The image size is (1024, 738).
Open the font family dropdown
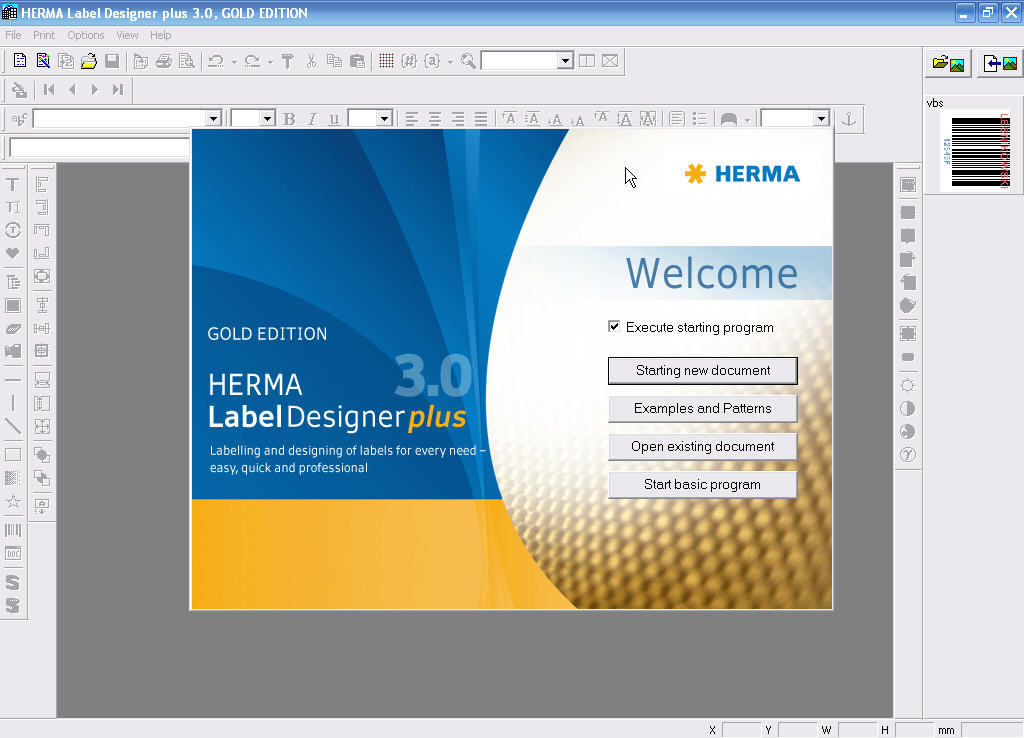click(212, 118)
